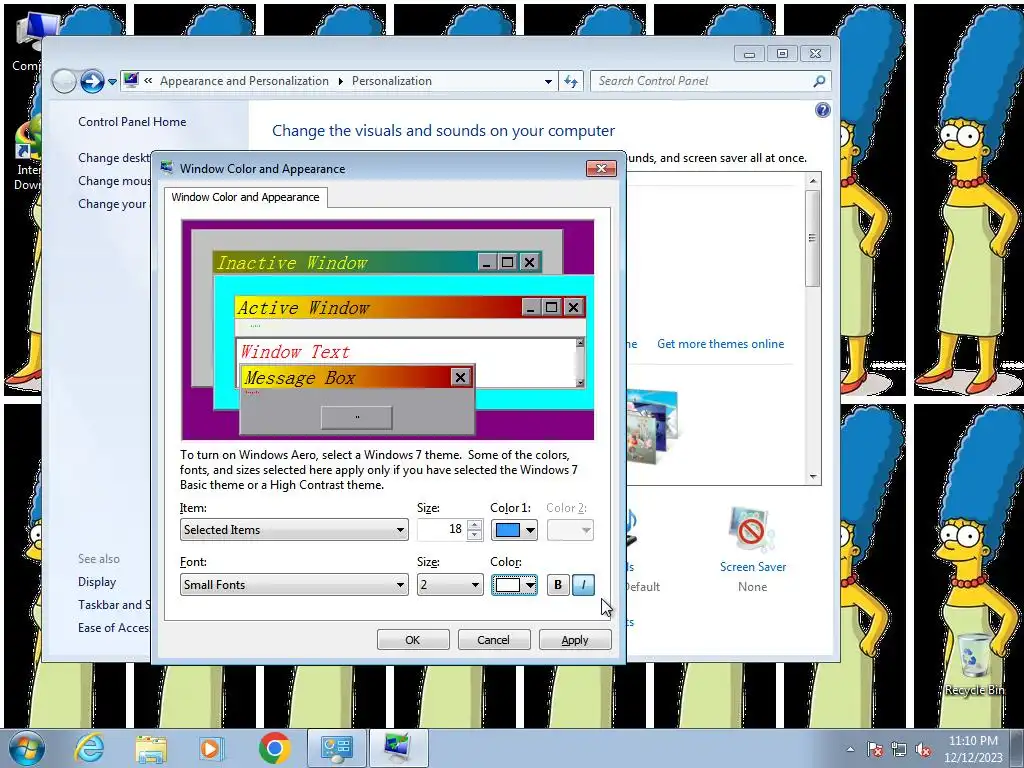This screenshot has height=768, width=1024.
Task: Click Appearance and Personalization breadcrumb
Action: pos(244,81)
